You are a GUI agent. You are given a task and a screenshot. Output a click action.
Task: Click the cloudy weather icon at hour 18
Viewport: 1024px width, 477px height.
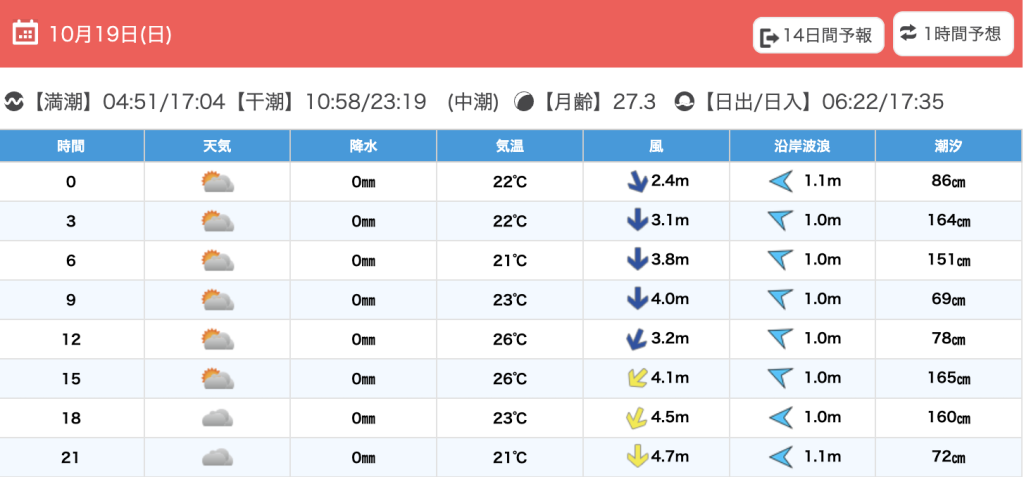pyautogui.click(x=217, y=418)
